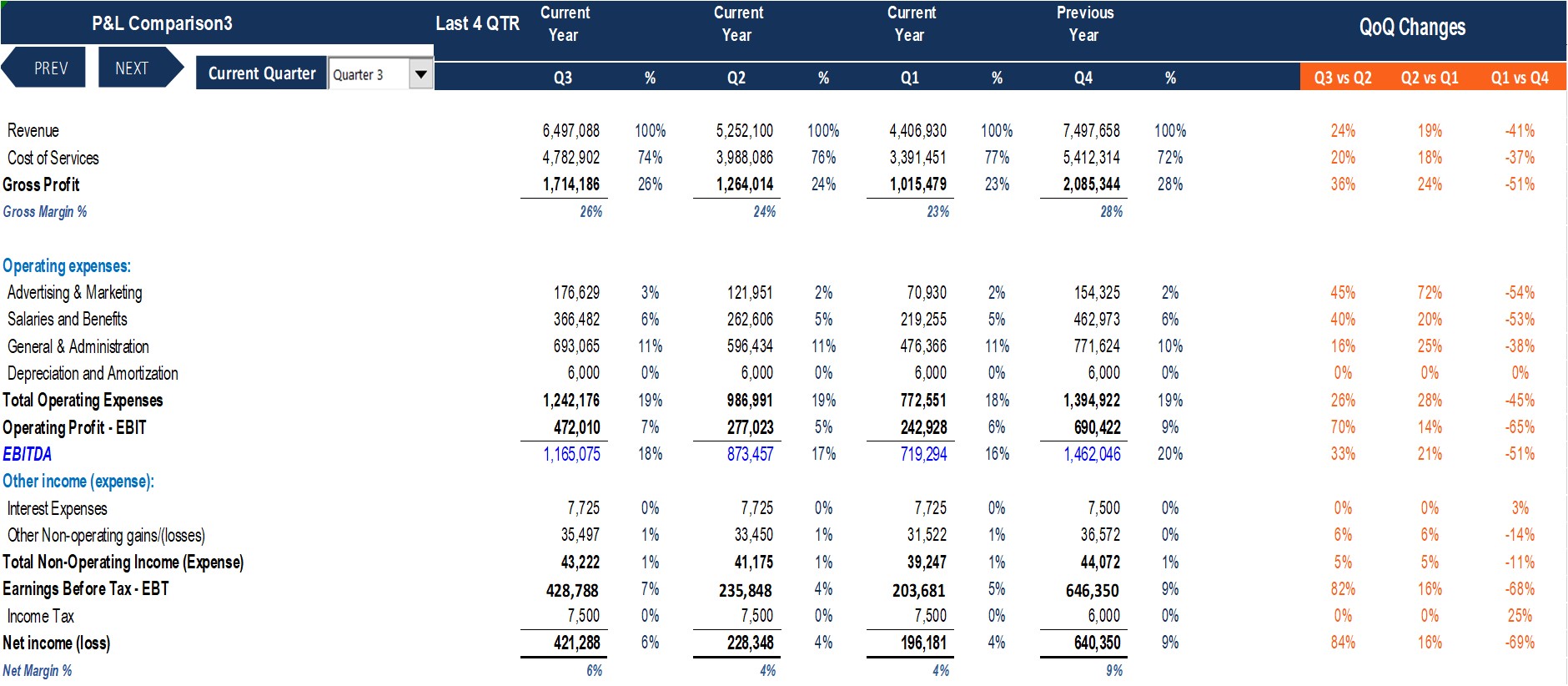Click Q3 EBITDA value 1,165,075
Screen dimensions: 1568x686
point(571,454)
